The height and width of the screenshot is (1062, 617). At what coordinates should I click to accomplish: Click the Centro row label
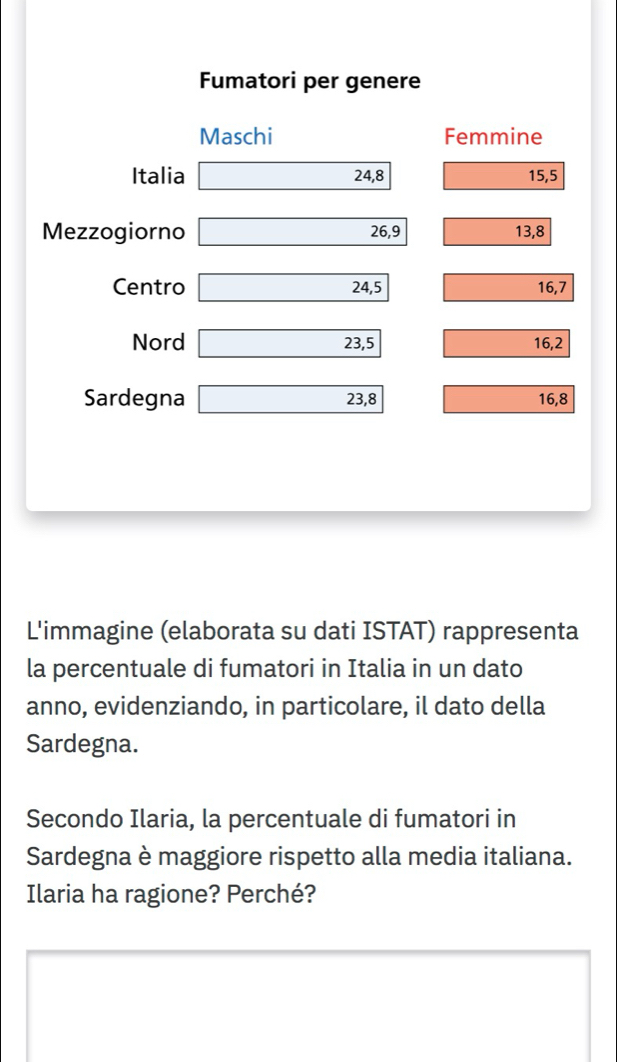pyautogui.click(x=149, y=288)
